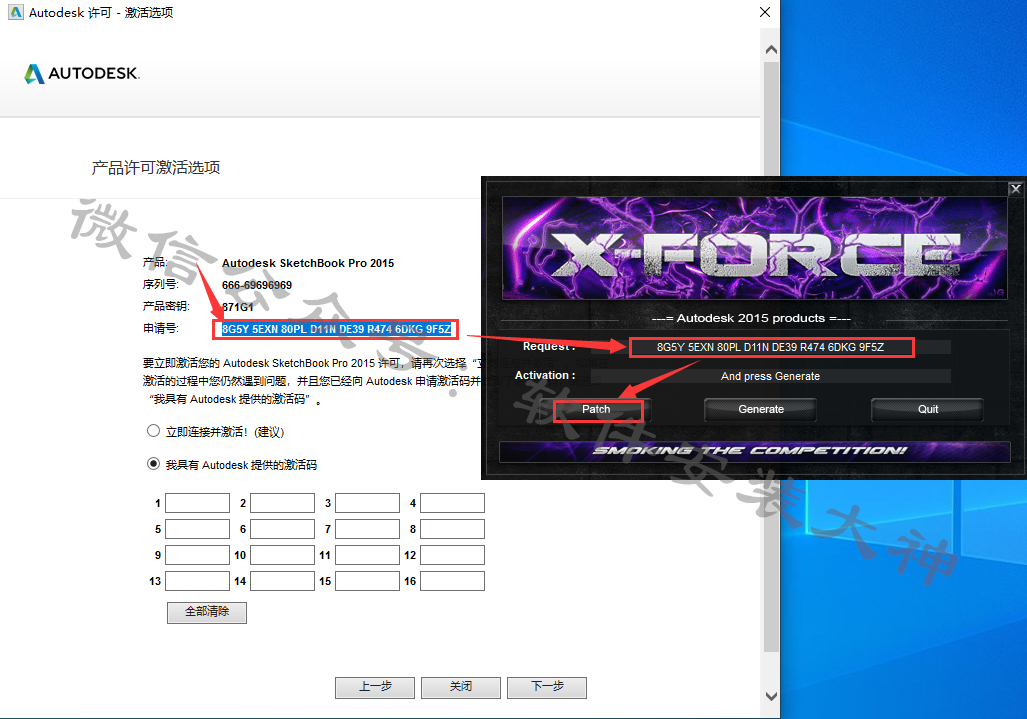Click the Autodesk 2015 products label in X-Force

coord(751,318)
